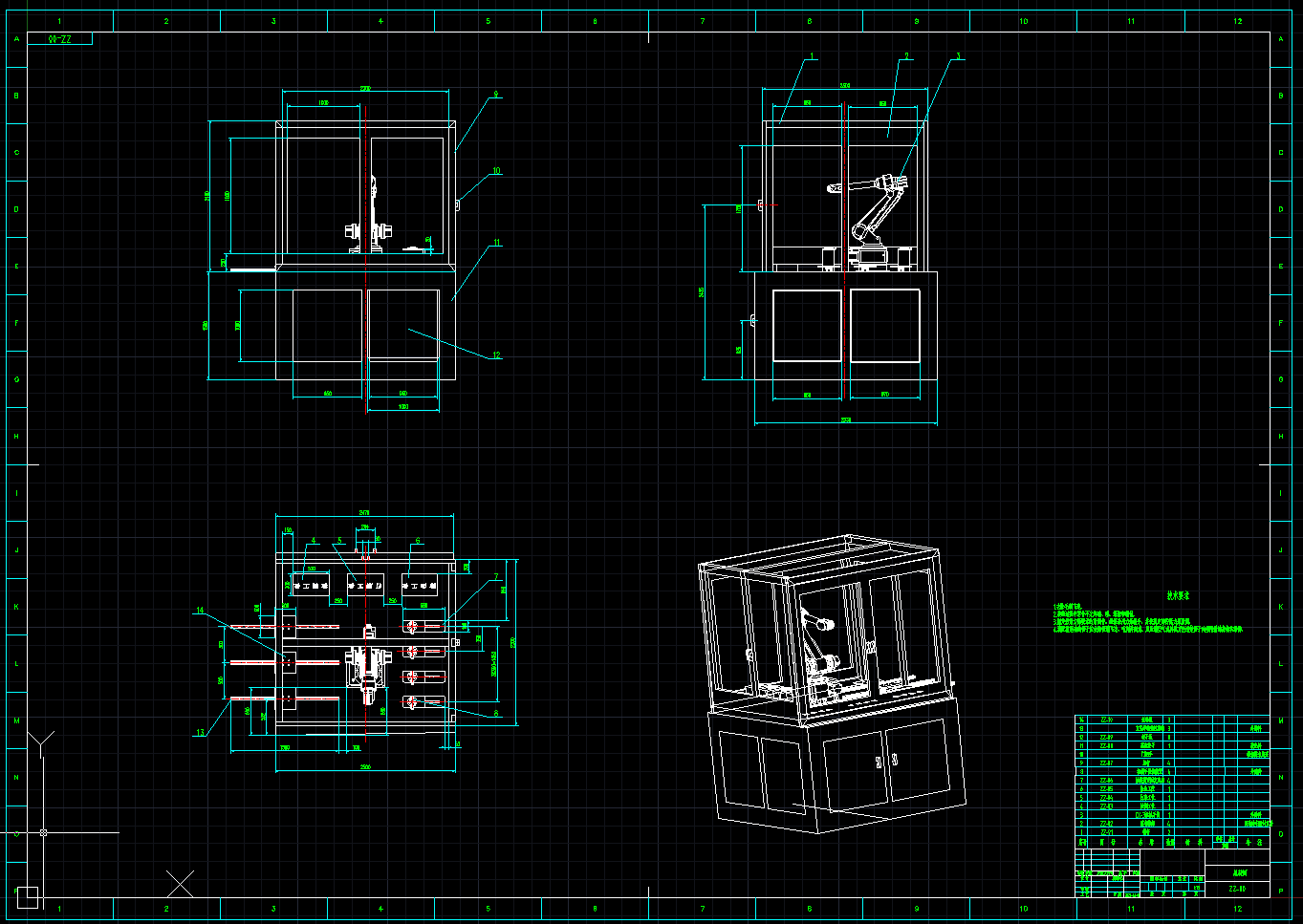The width and height of the screenshot is (1303, 924).
Task: Select ZZ-02 entry in parts list
Action: pos(1107,824)
